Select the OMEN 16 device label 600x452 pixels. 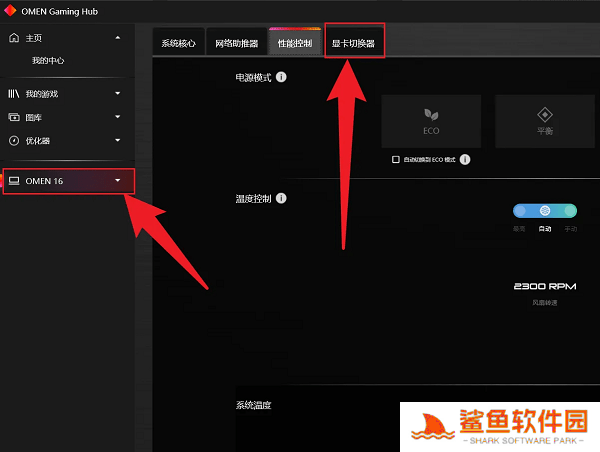click(x=44, y=181)
